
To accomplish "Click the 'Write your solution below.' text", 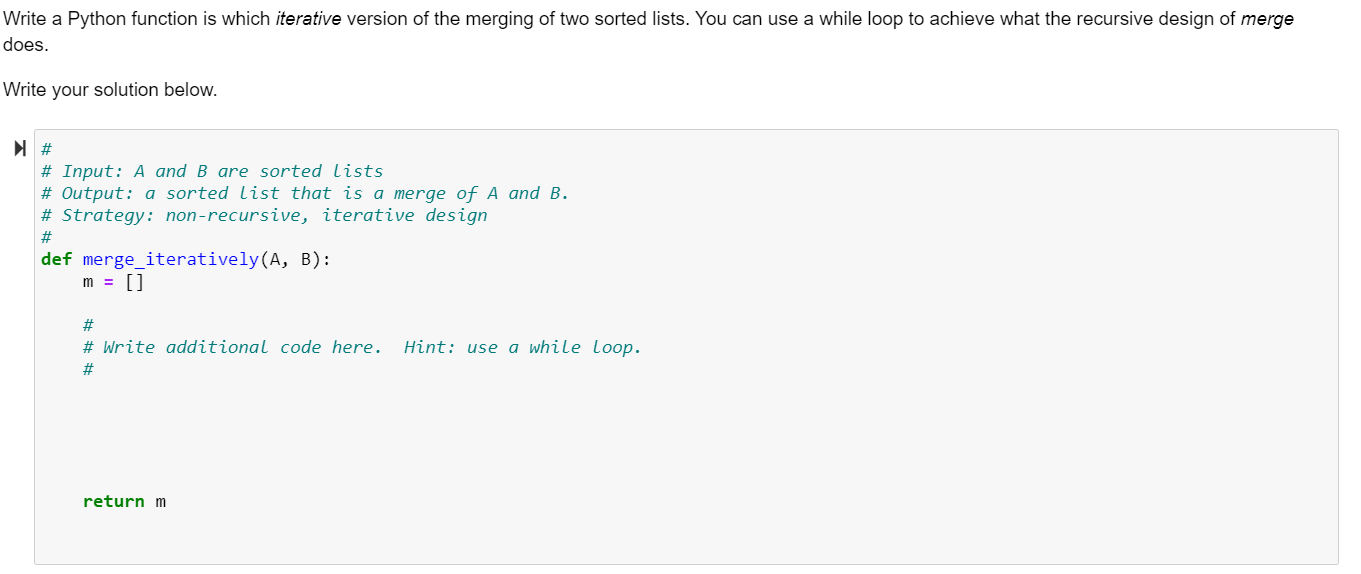I will [x=110, y=90].
